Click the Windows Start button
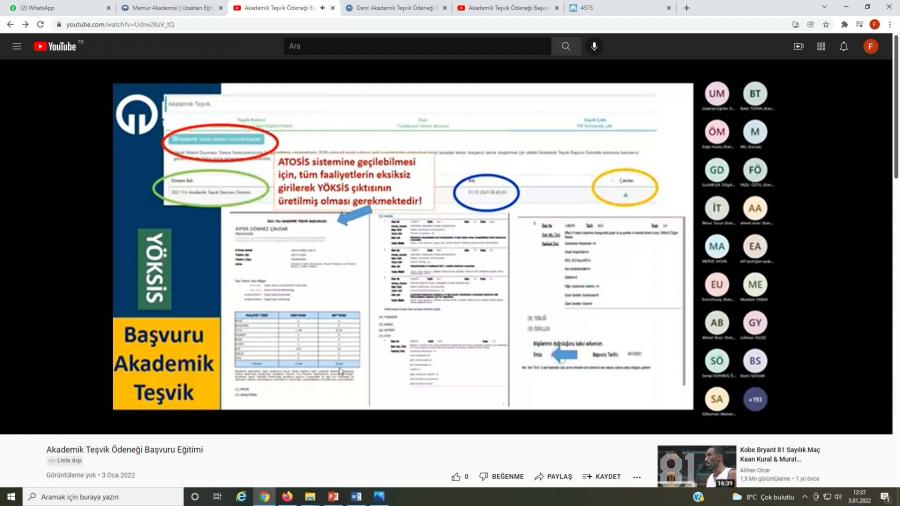The image size is (900, 506). 12,496
